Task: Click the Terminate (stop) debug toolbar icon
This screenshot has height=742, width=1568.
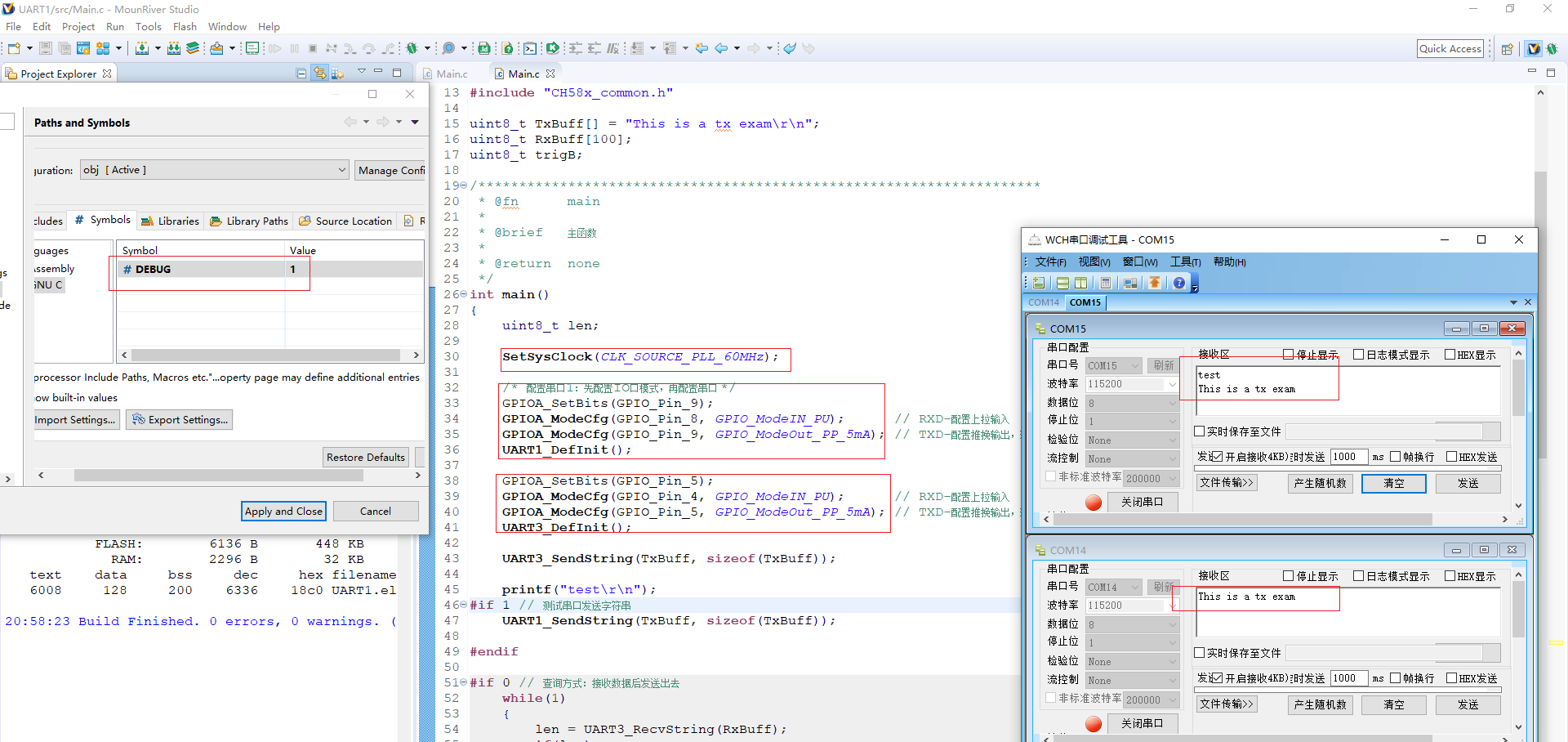Action: click(313, 48)
